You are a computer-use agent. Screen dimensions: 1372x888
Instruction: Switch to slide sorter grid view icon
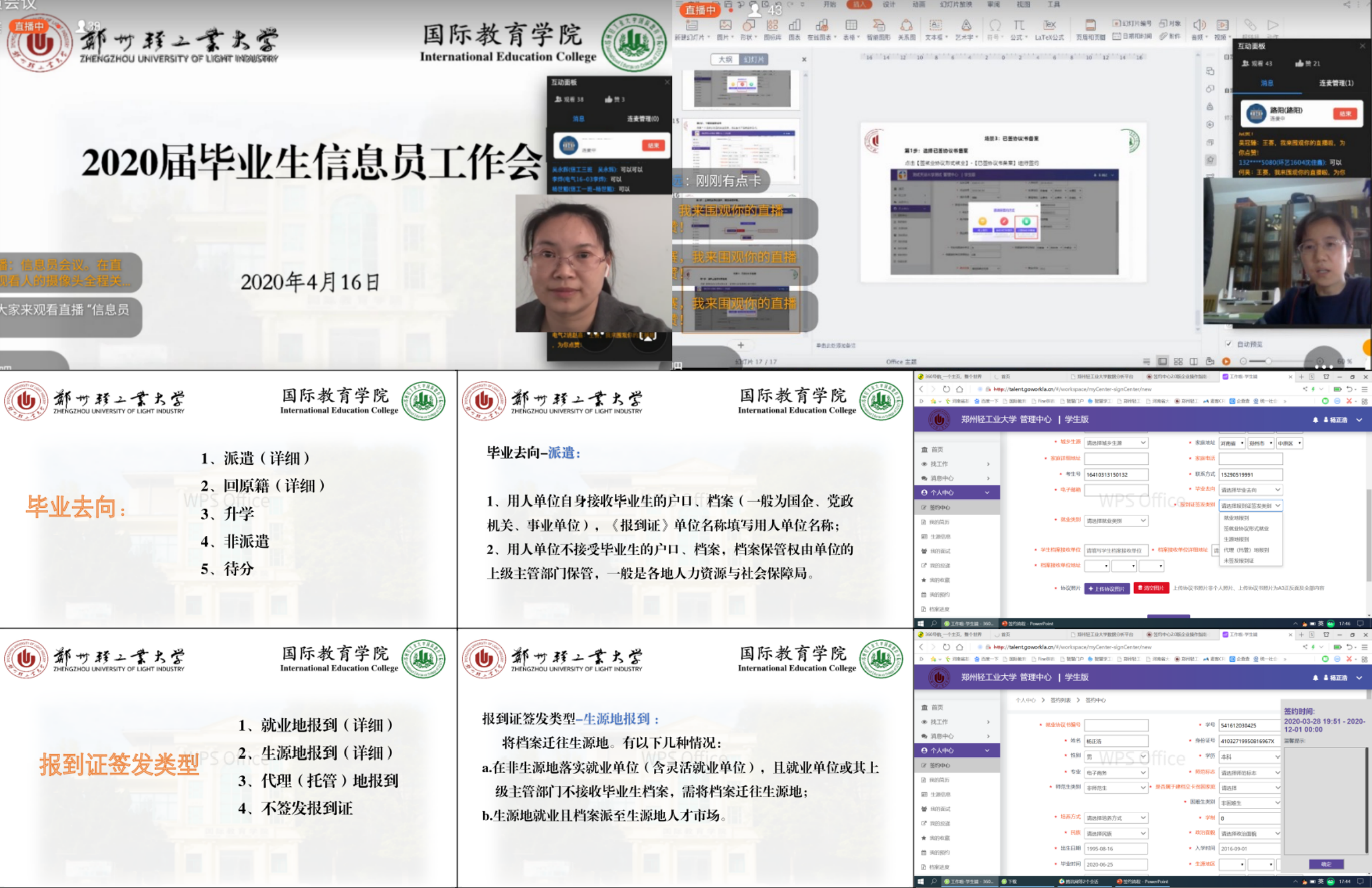[1178, 361]
